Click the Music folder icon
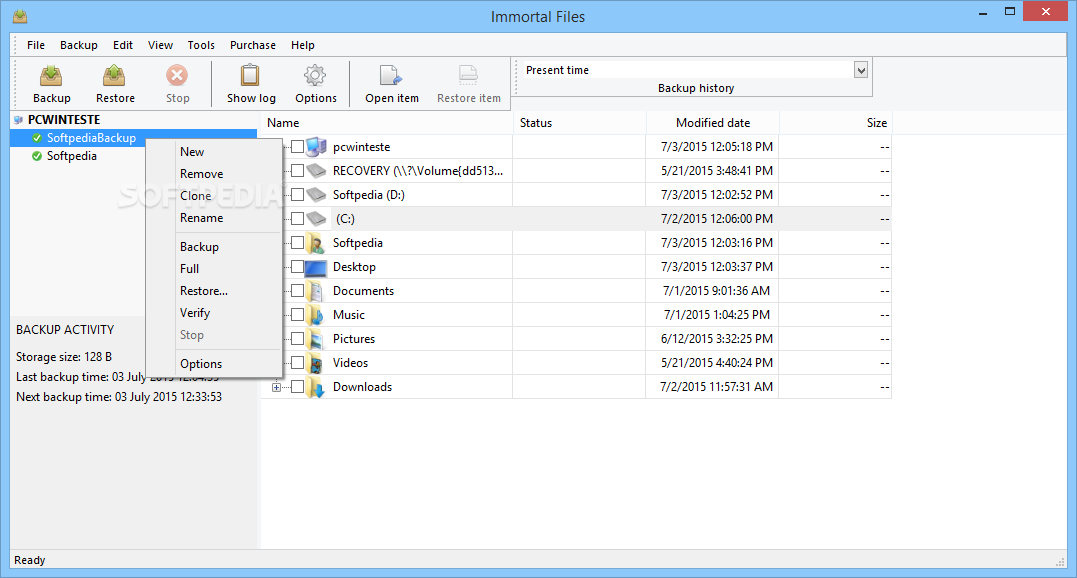This screenshot has height=578, width=1077. point(316,315)
